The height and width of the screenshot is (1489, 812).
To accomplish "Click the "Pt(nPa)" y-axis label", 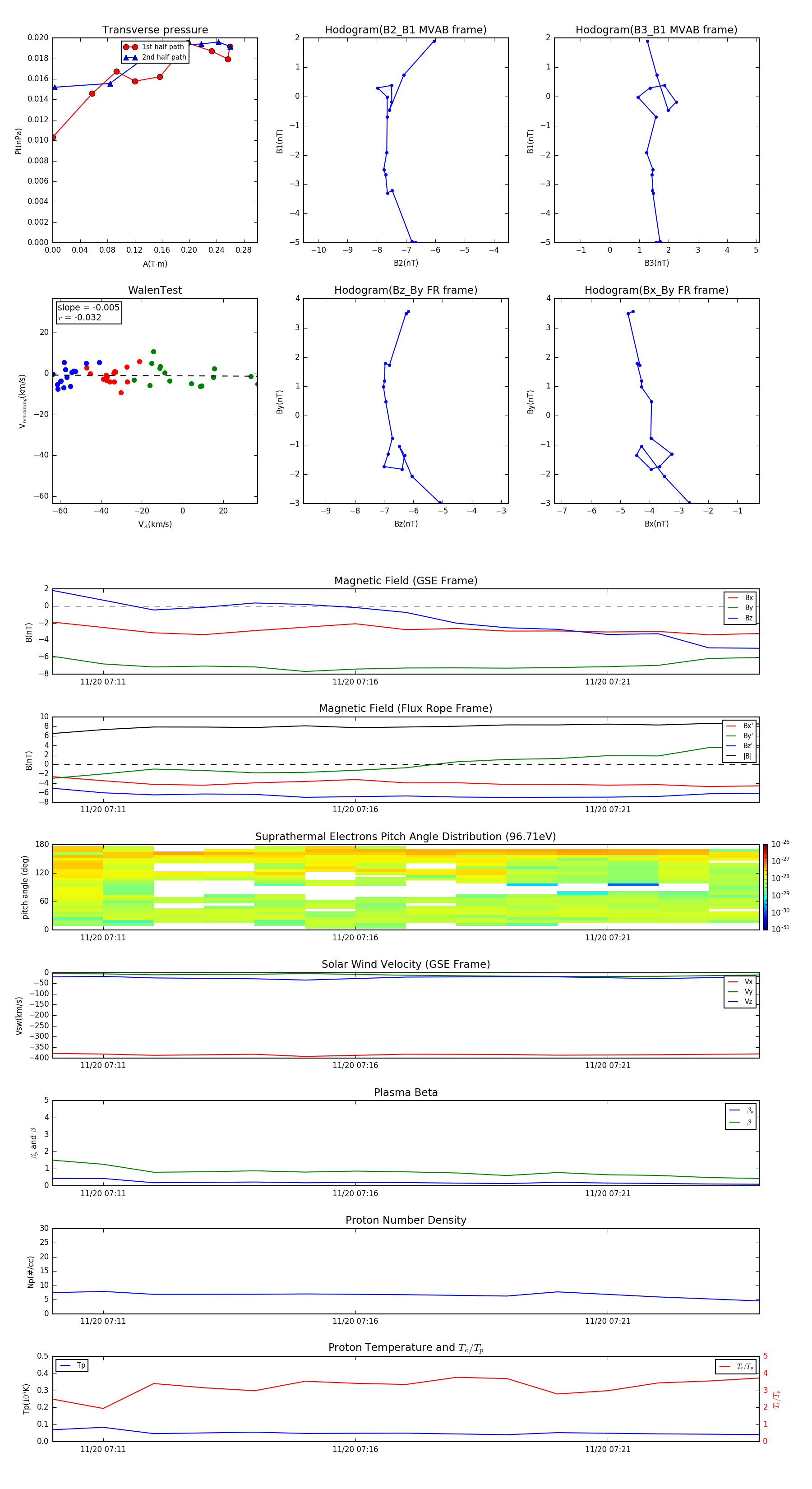I will [x=18, y=141].
